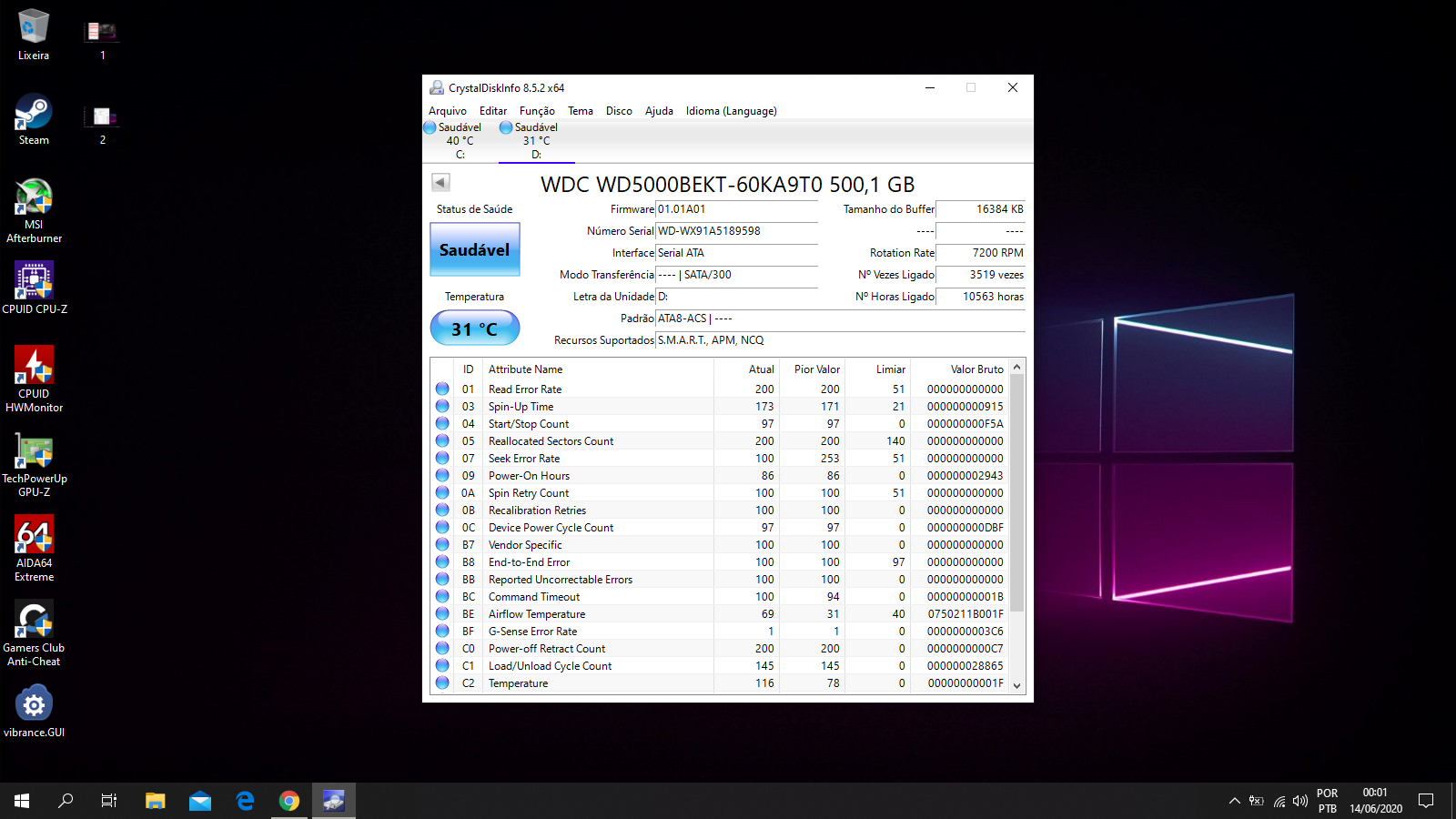Open File Explorer from the taskbar
Viewport: 1456px width, 819px height.
[x=156, y=801]
